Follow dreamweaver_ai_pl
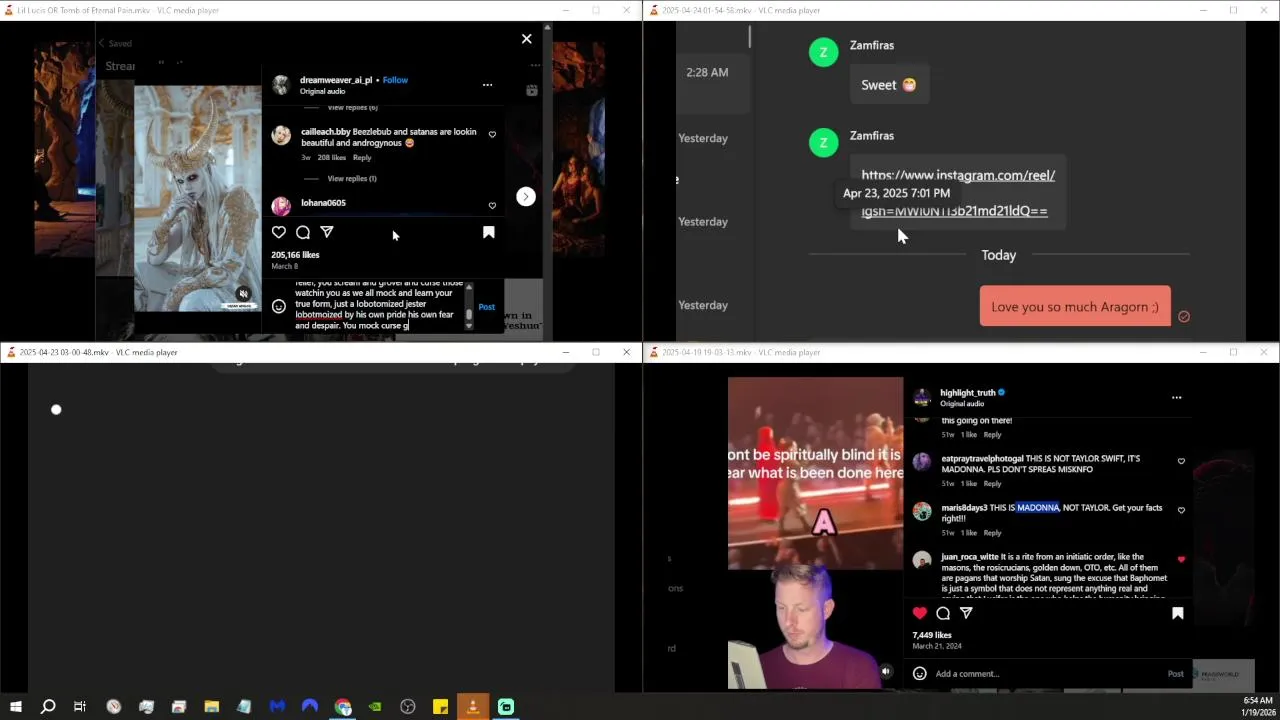Screen dimensions: 1280x720 coord(395,80)
